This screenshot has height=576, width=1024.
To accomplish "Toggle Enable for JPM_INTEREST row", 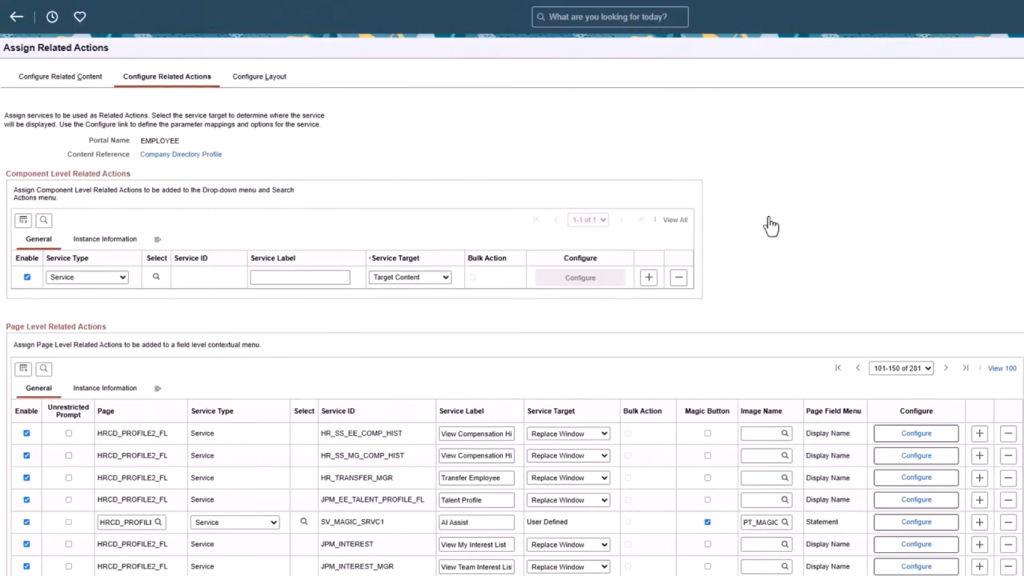I will pos(27,544).
